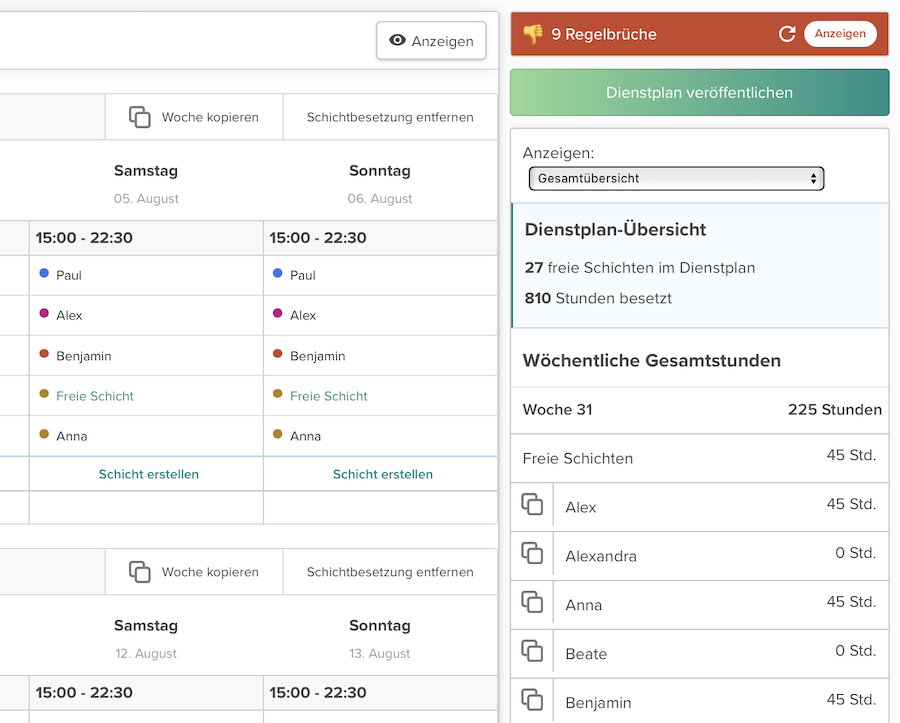
Task: Create a shift under Sonntag 06. August
Action: coord(382,474)
